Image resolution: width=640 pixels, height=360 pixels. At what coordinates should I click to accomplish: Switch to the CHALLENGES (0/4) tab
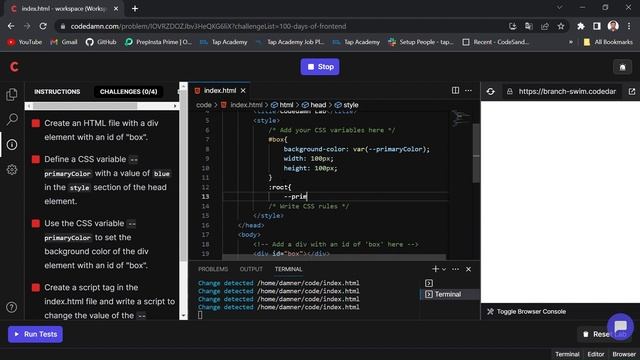click(129, 91)
